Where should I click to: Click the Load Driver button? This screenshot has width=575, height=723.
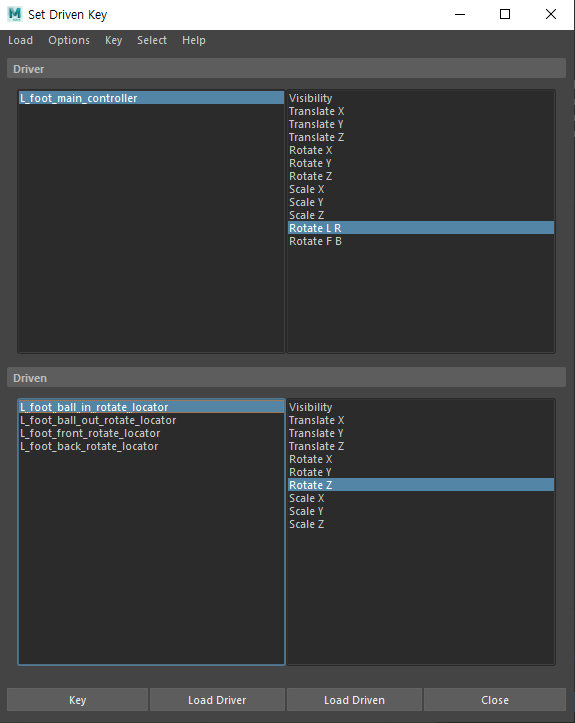coord(217,700)
